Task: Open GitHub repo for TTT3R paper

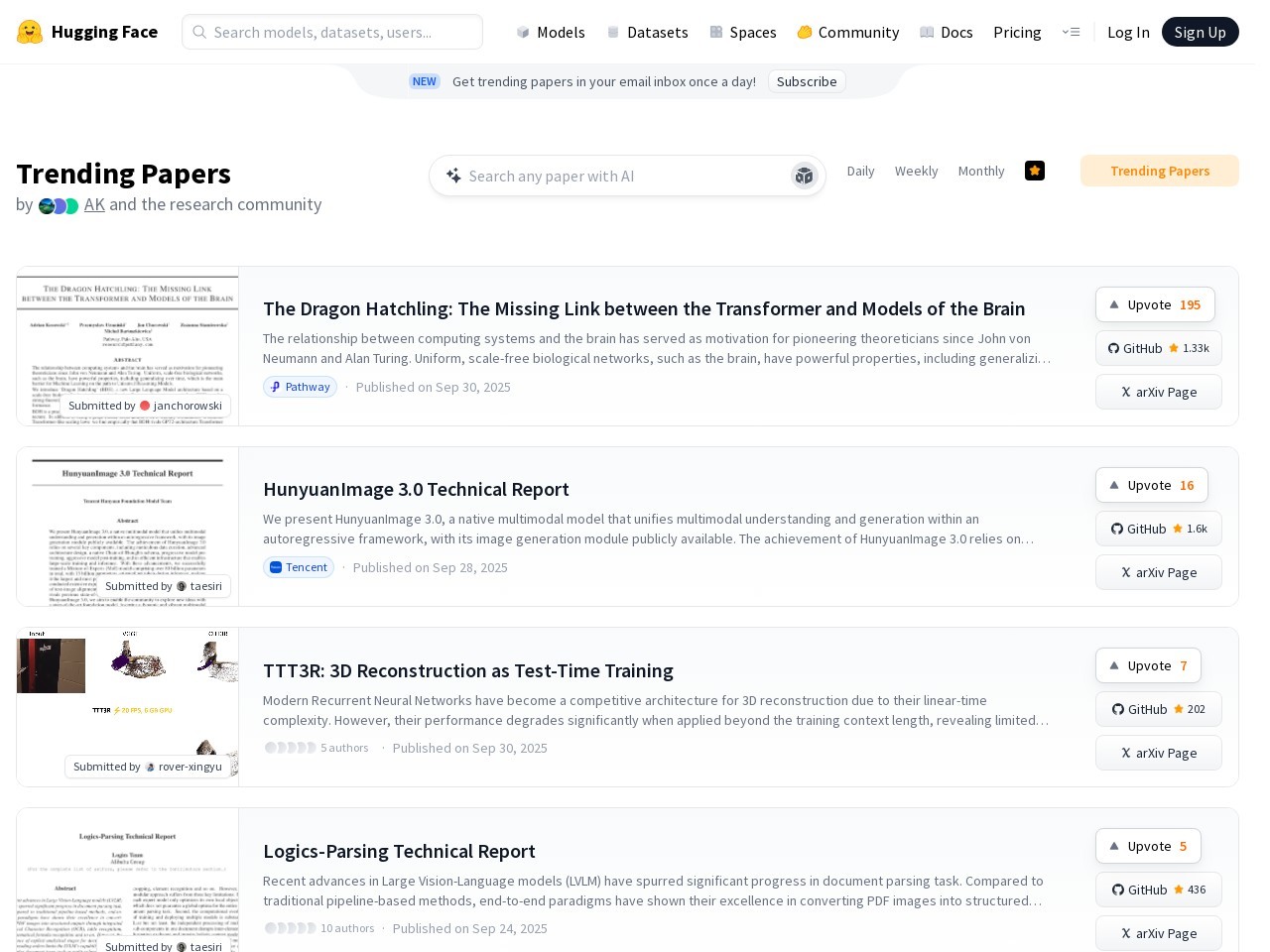Action: pyautogui.click(x=1158, y=709)
